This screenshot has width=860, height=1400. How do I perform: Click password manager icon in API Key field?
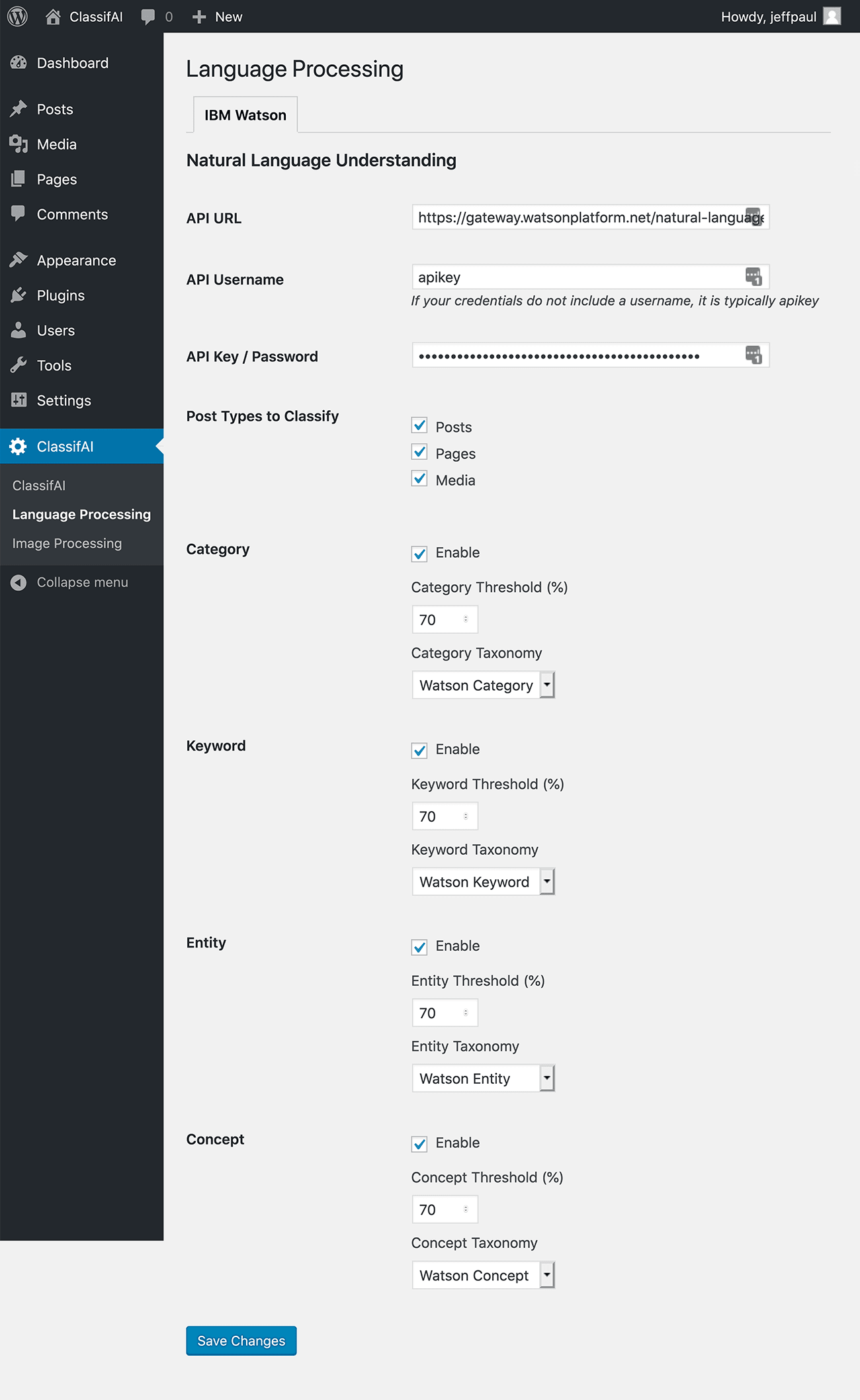click(x=753, y=355)
